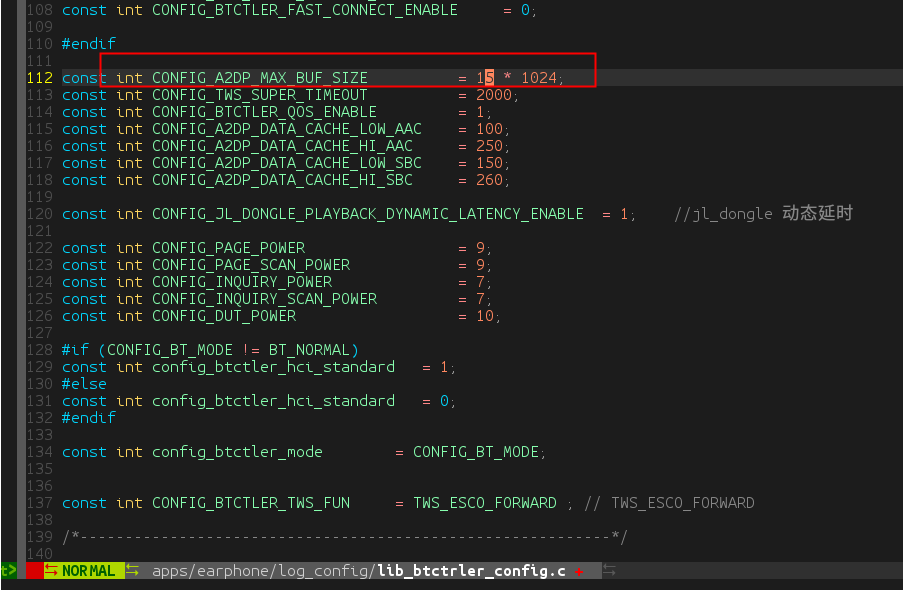This screenshot has height=590, width=903.
Task: Click the red block in the status line
Action: click(x=35, y=571)
